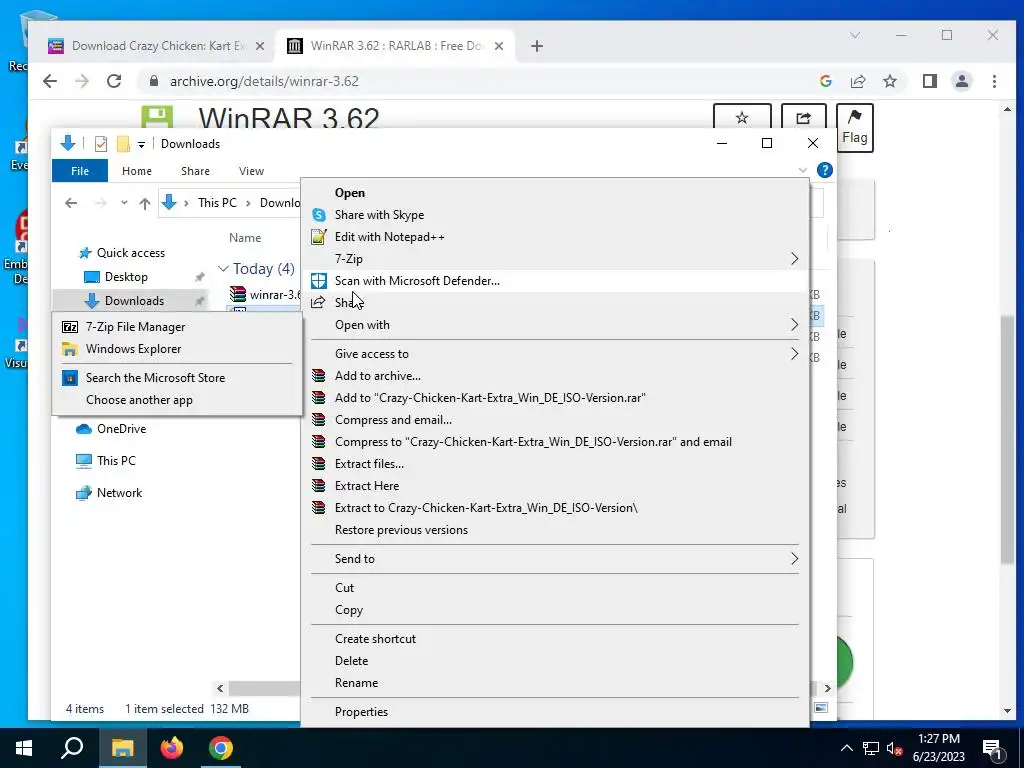Open Windows Start menu

pos(24,748)
